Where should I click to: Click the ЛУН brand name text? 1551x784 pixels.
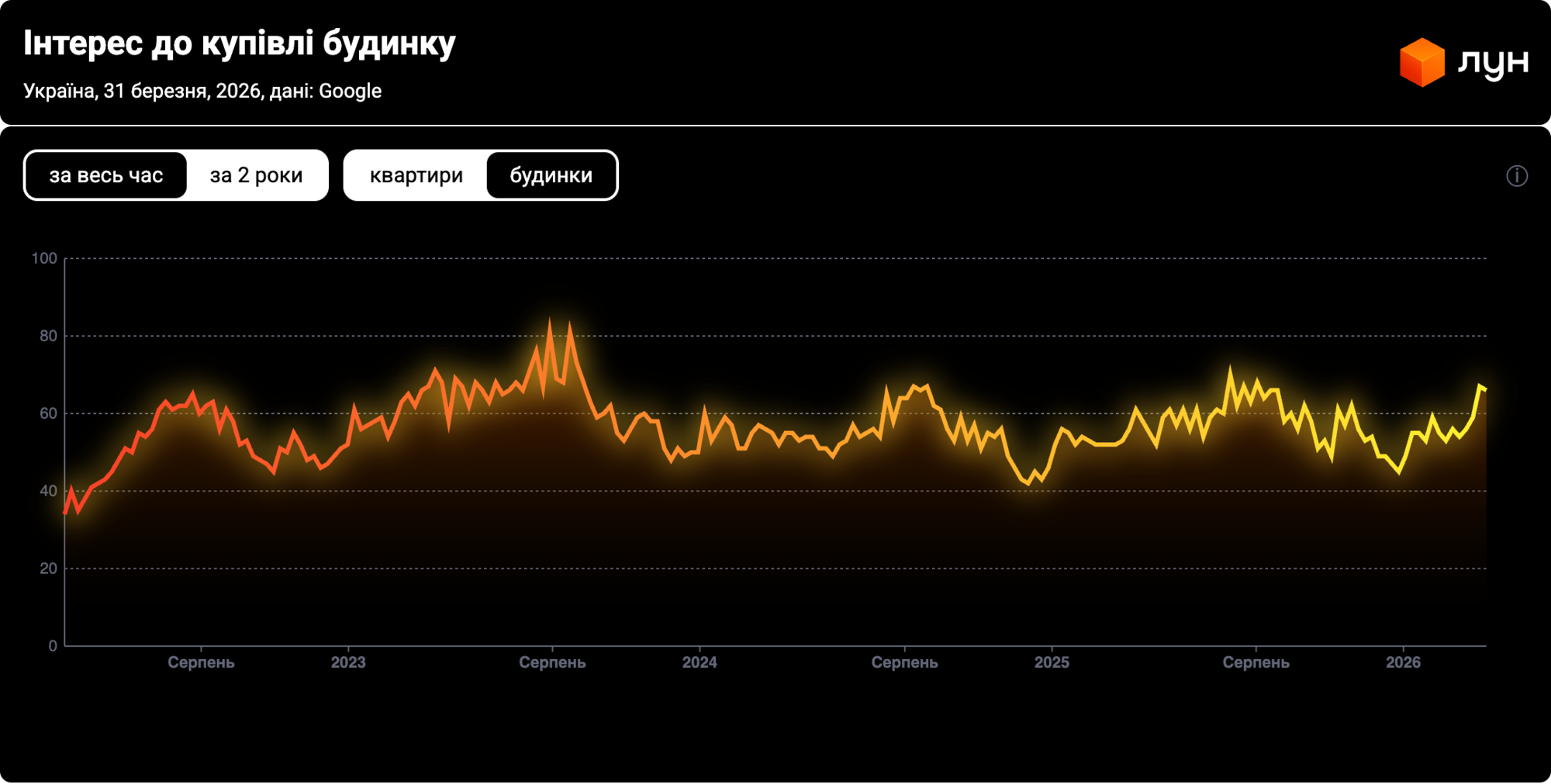tap(1493, 62)
